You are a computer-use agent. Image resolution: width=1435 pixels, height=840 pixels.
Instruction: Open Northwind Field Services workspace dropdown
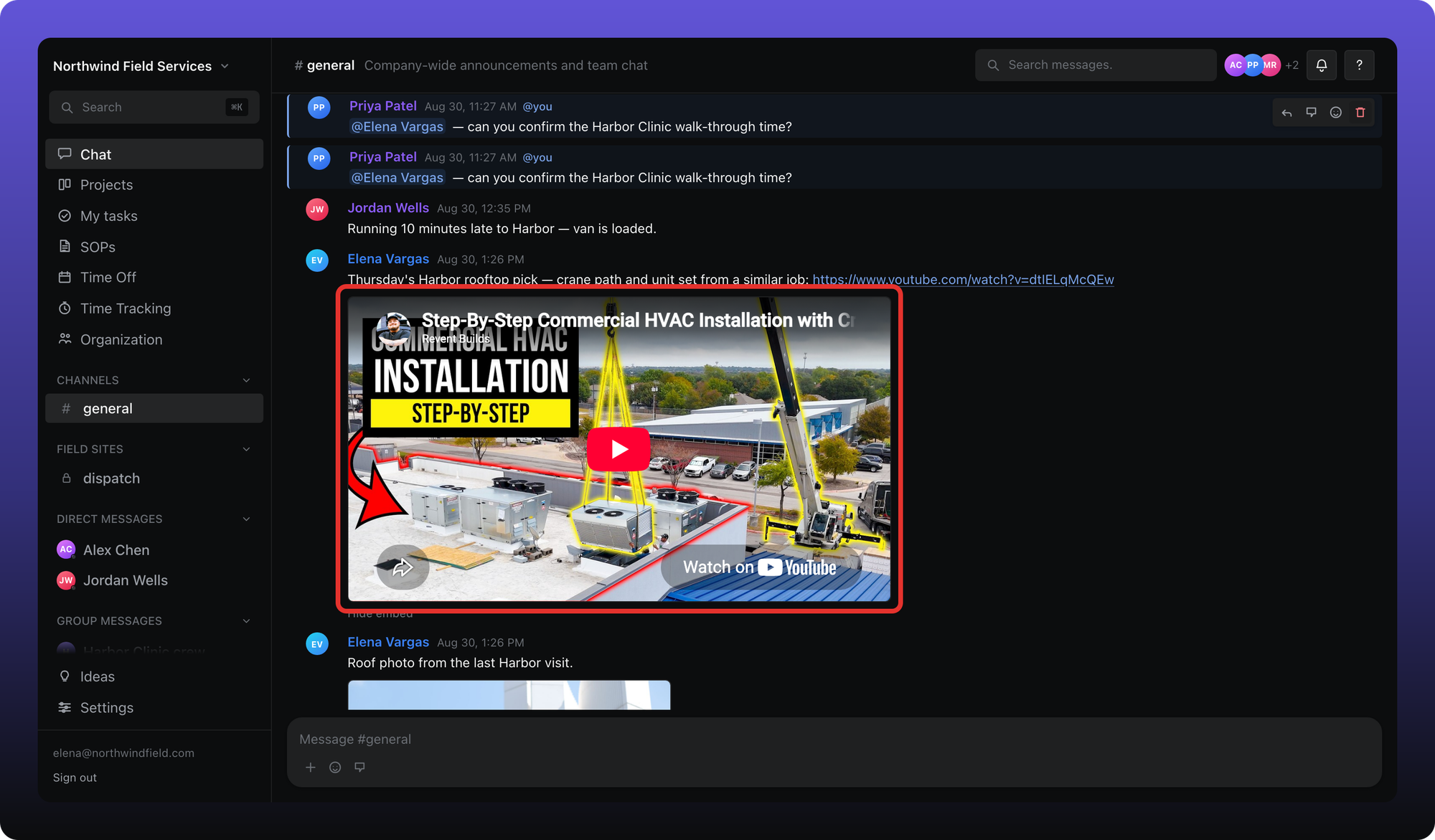click(141, 66)
